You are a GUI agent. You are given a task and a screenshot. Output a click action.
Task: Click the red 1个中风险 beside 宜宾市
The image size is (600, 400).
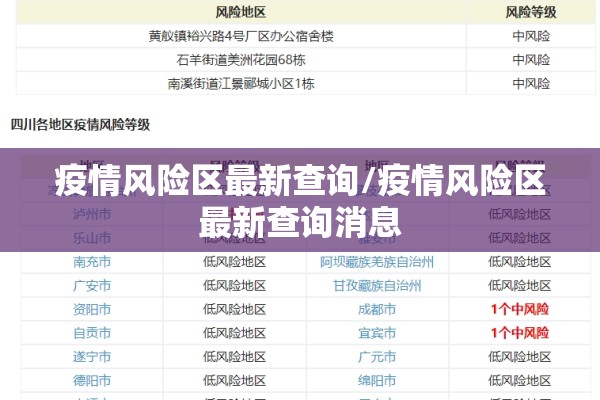[520, 333]
